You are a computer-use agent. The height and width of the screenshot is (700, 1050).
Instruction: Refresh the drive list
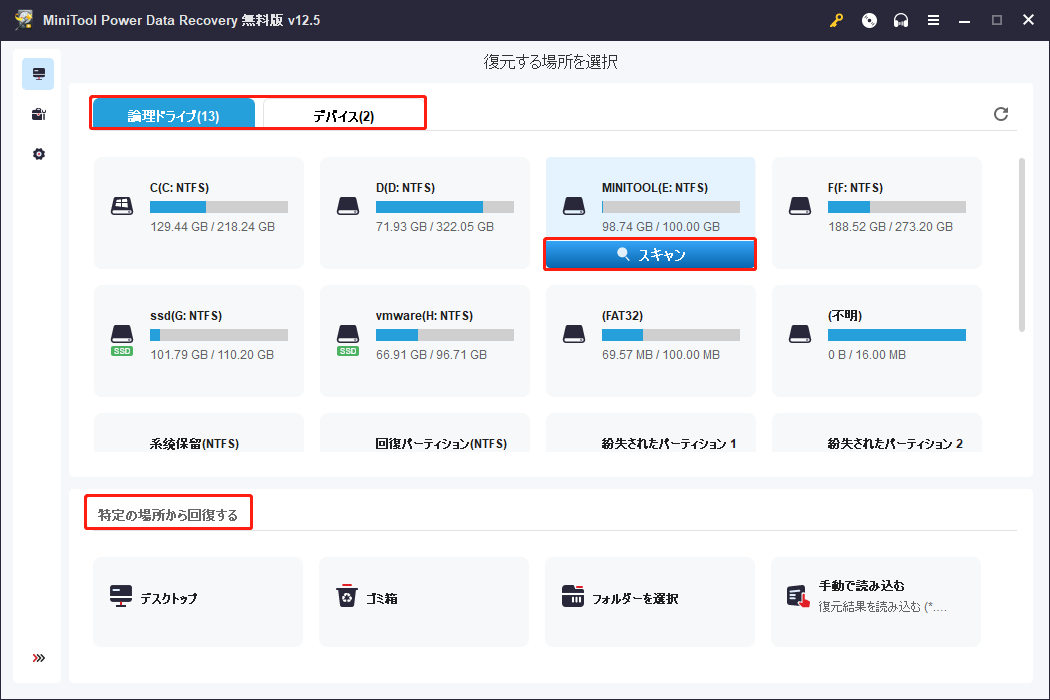point(1000,114)
